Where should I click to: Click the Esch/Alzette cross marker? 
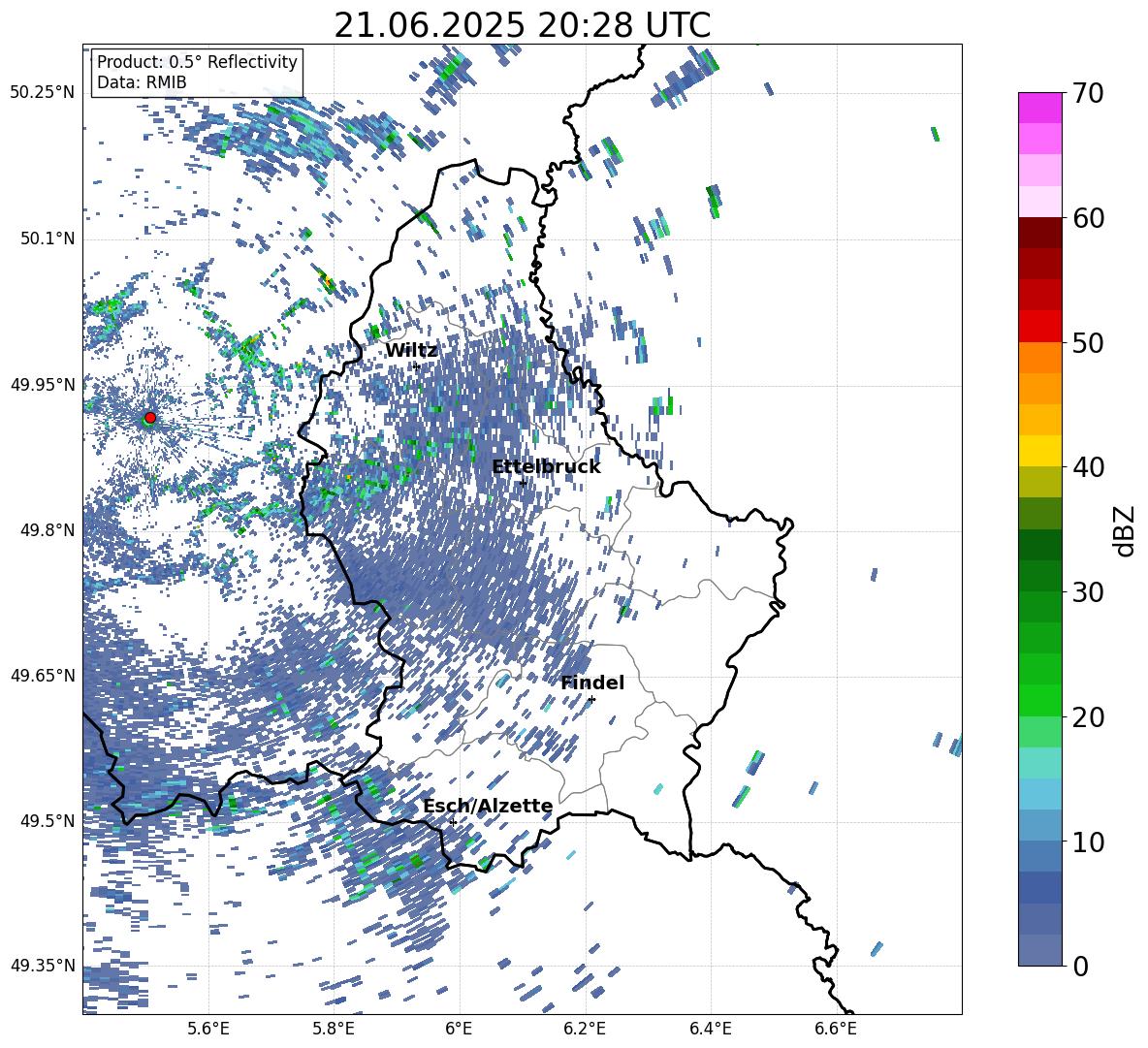coord(453,822)
